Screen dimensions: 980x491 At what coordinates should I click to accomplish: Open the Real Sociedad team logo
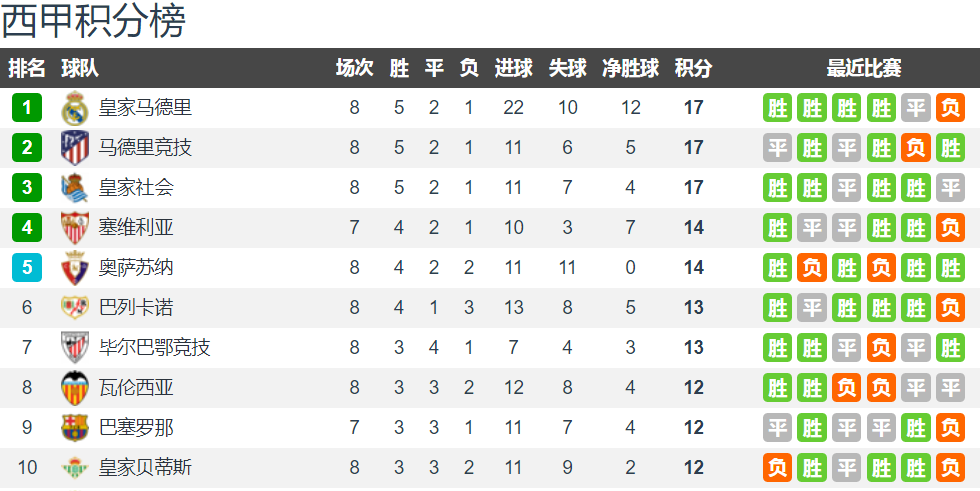(x=75, y=188)
